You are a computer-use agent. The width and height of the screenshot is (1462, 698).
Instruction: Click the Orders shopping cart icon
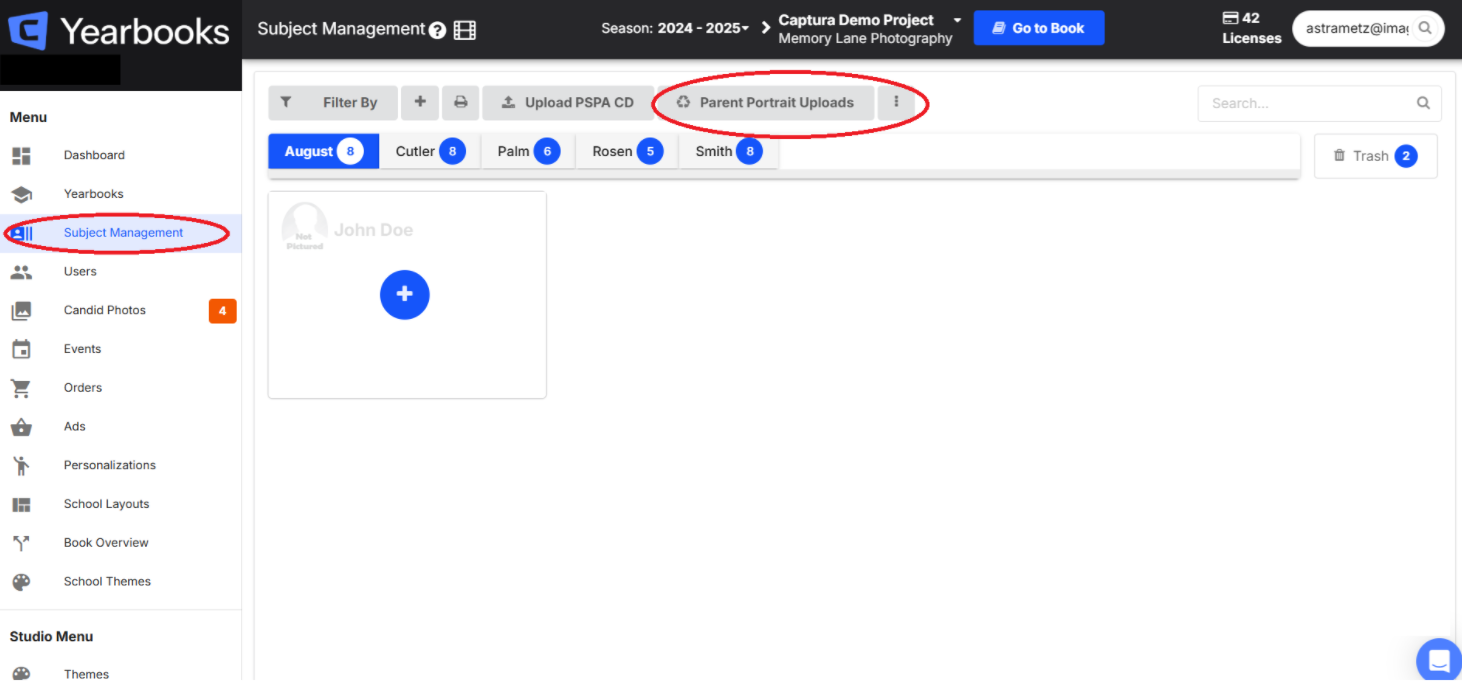tap(21, 388)
